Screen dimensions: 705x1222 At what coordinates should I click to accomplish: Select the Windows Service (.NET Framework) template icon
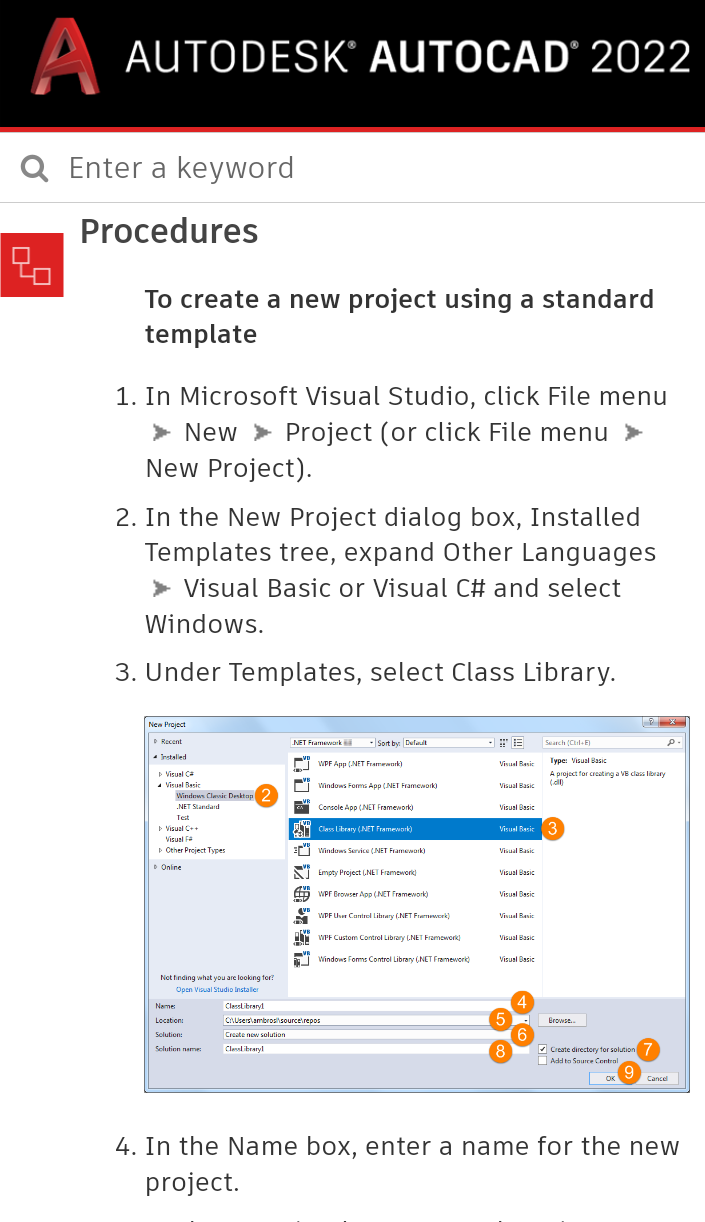click(x=300, y=851)
